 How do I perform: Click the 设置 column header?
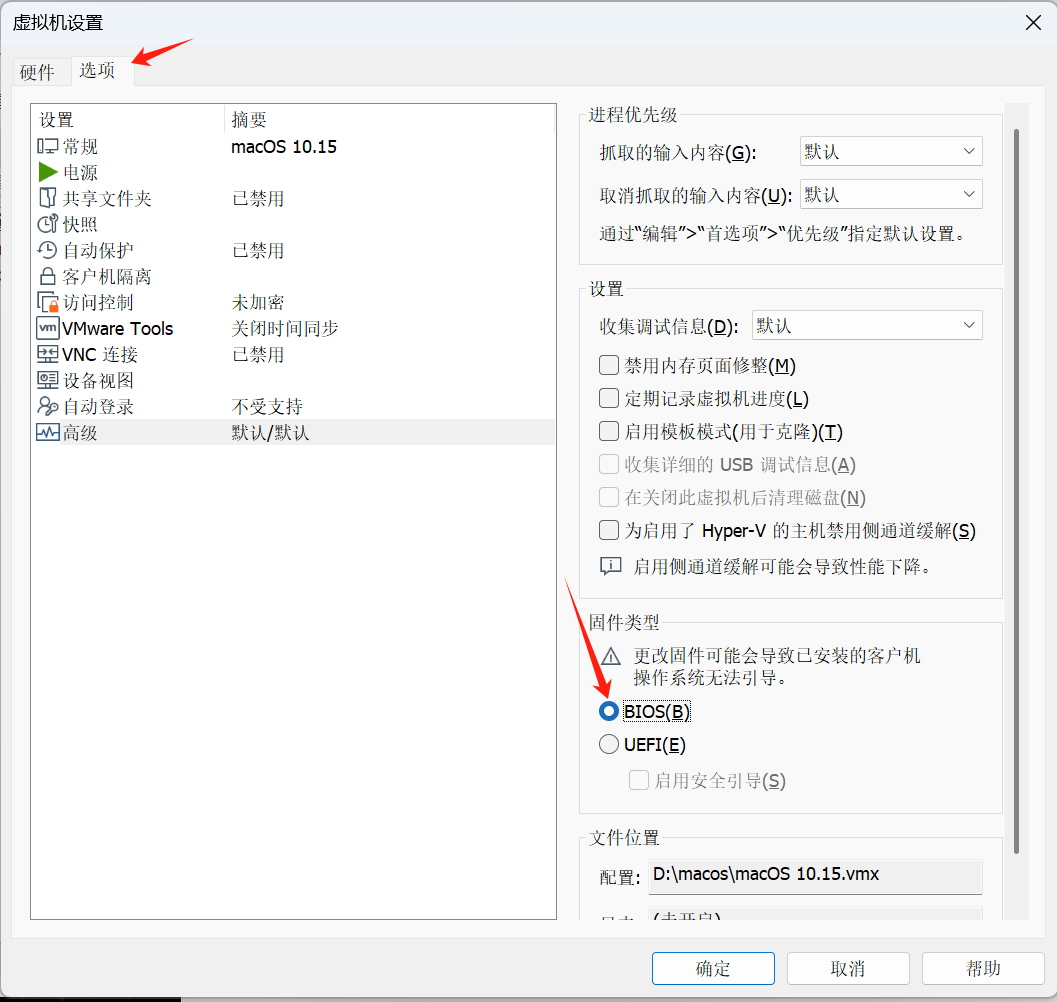[x=127, y=119]
